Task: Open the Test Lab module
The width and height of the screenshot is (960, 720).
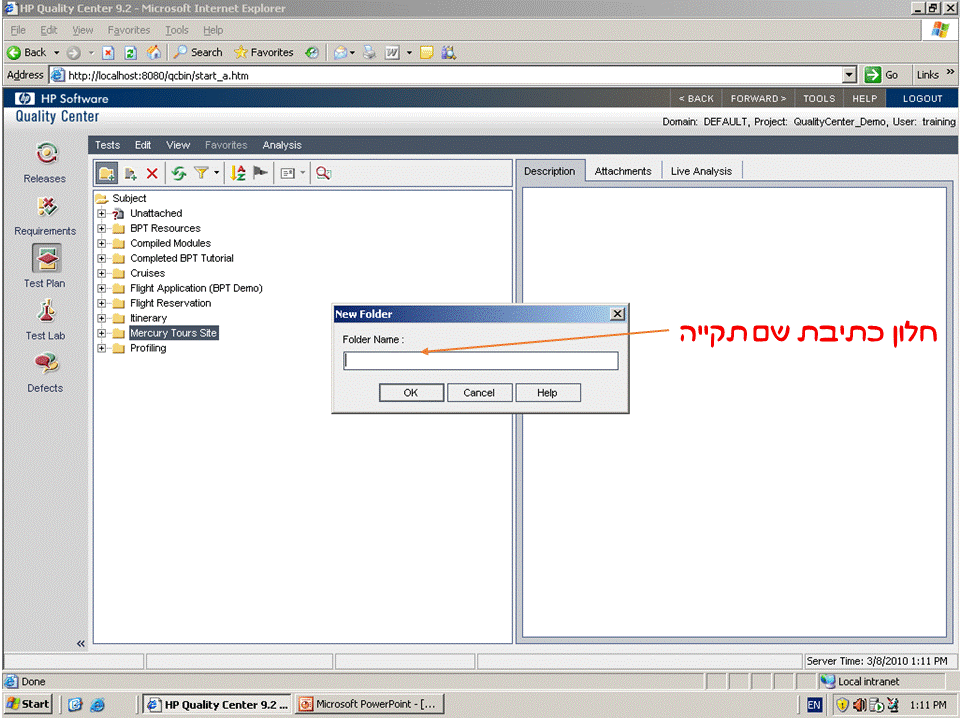Action: tap(45, 320)
